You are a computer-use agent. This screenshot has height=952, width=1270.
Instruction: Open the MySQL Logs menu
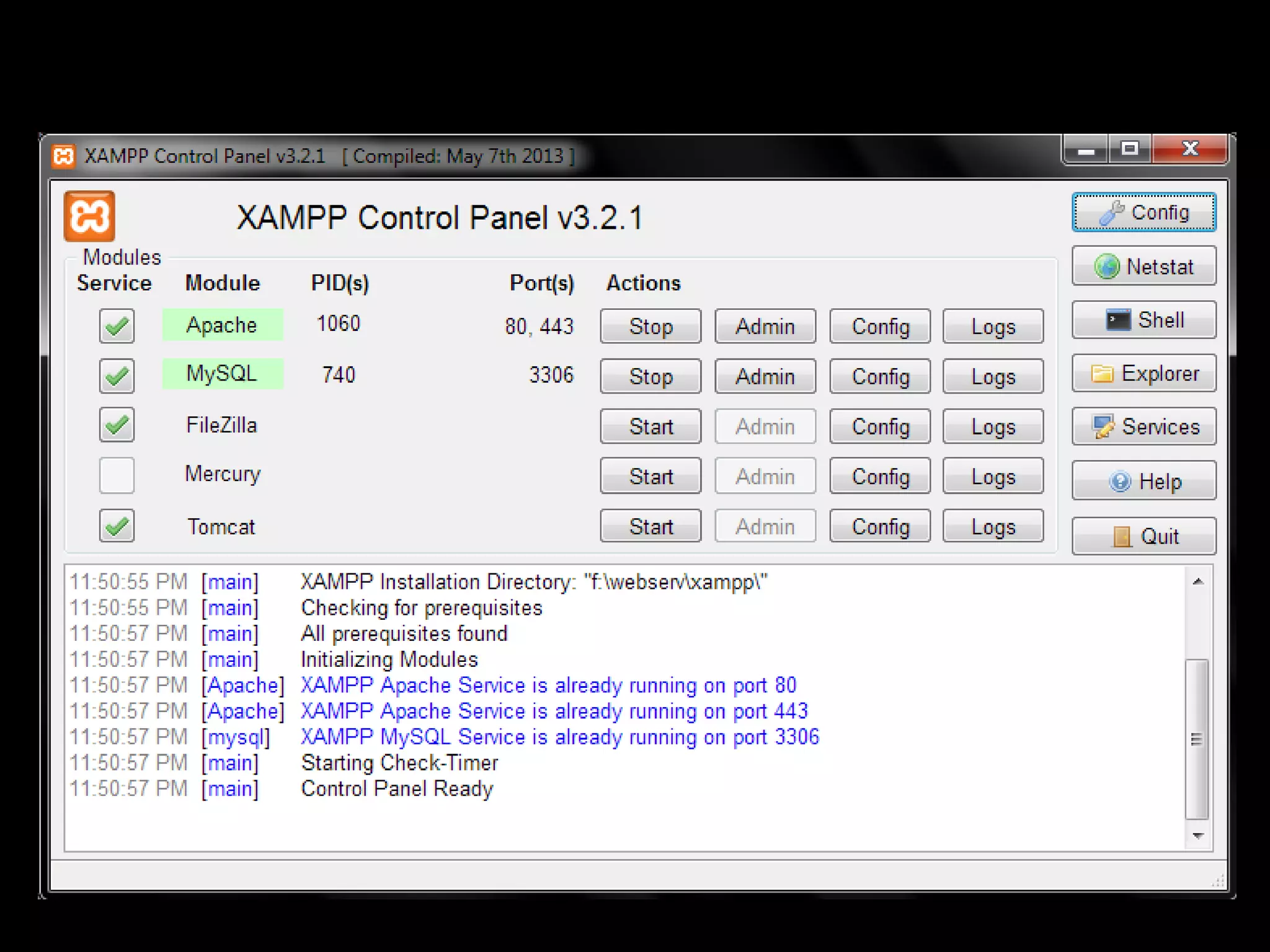coord(993,376)
